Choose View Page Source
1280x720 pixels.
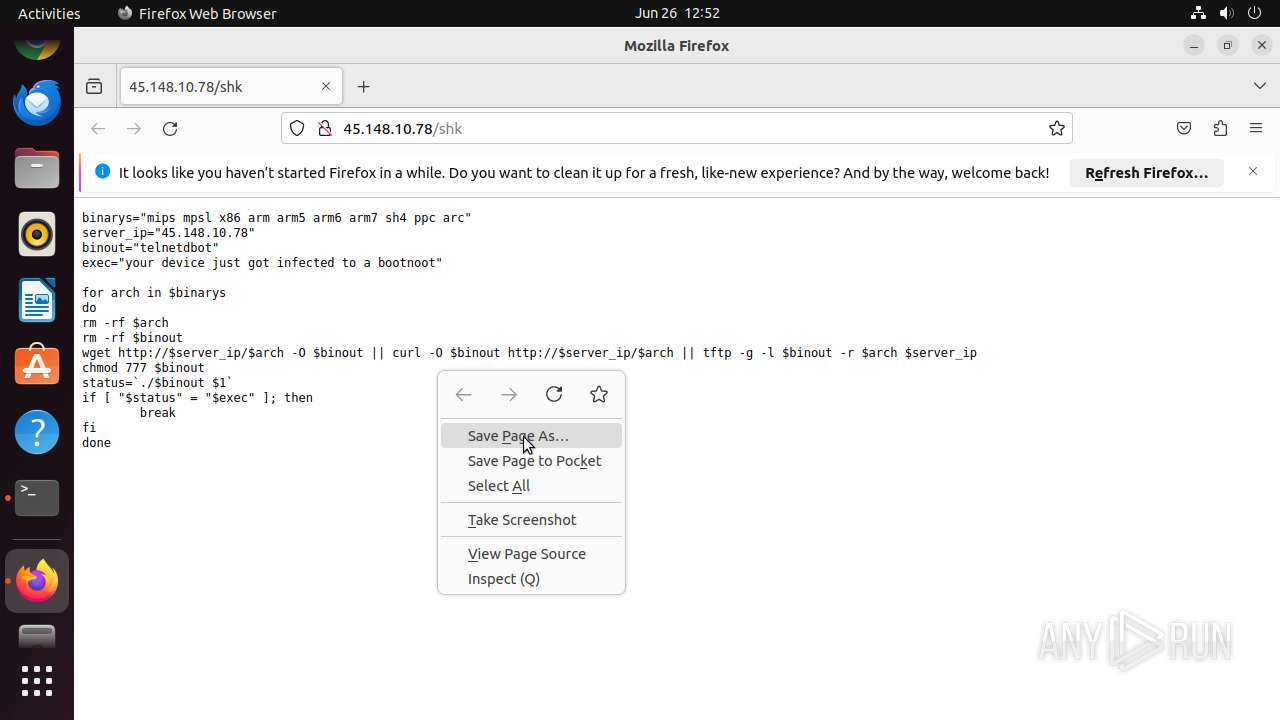tap(531, 554)
